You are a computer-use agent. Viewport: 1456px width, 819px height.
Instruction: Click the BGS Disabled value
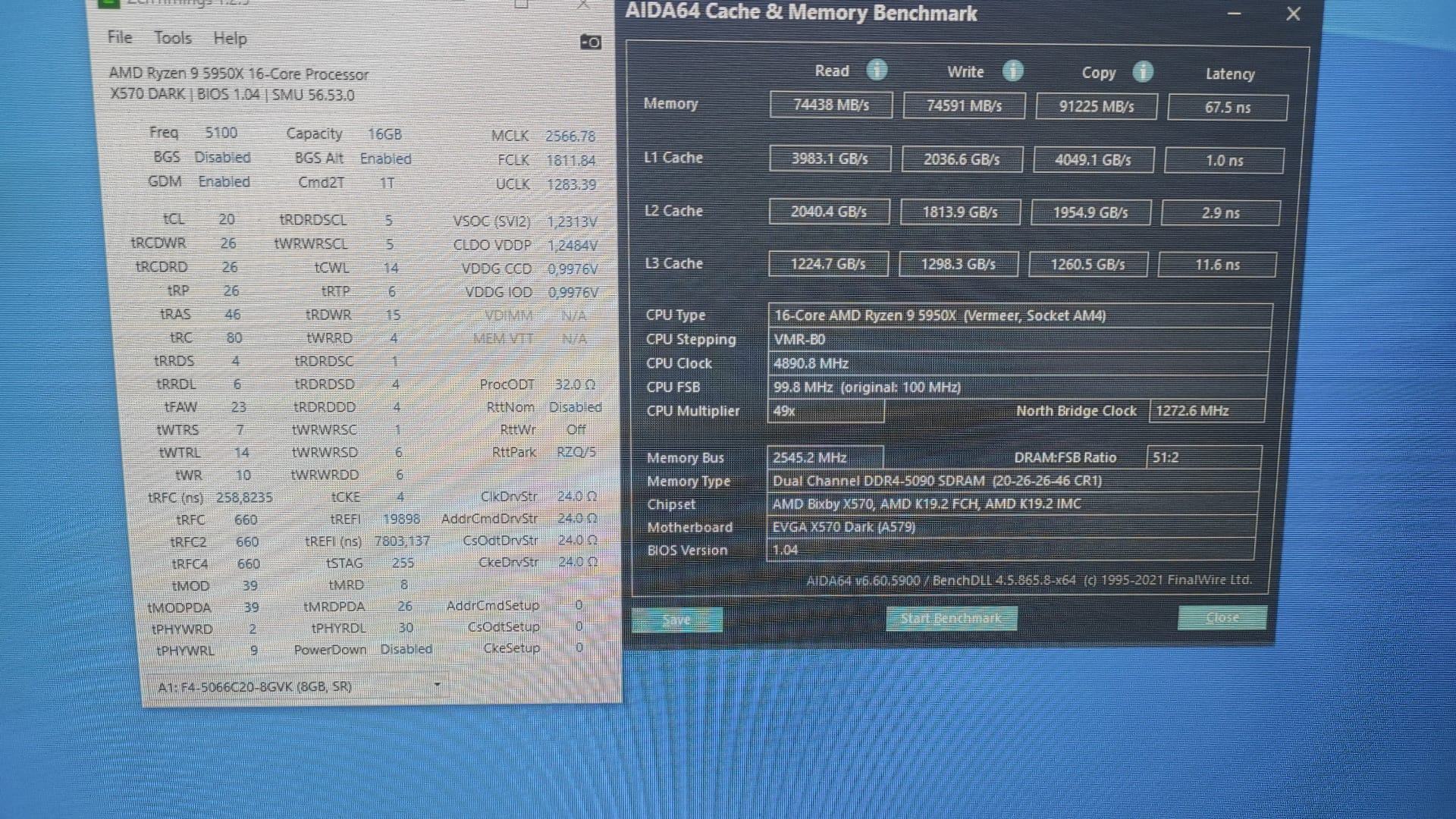pyautogui.click(x=222, y=157)
